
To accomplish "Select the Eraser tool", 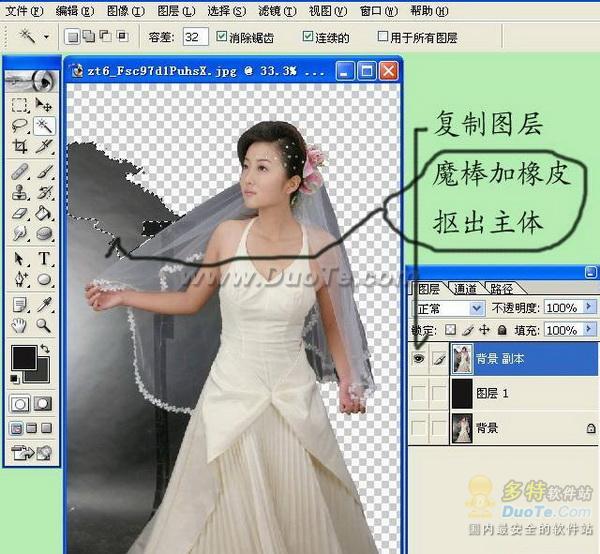I will pyautogui.click(x=19, y=213).
